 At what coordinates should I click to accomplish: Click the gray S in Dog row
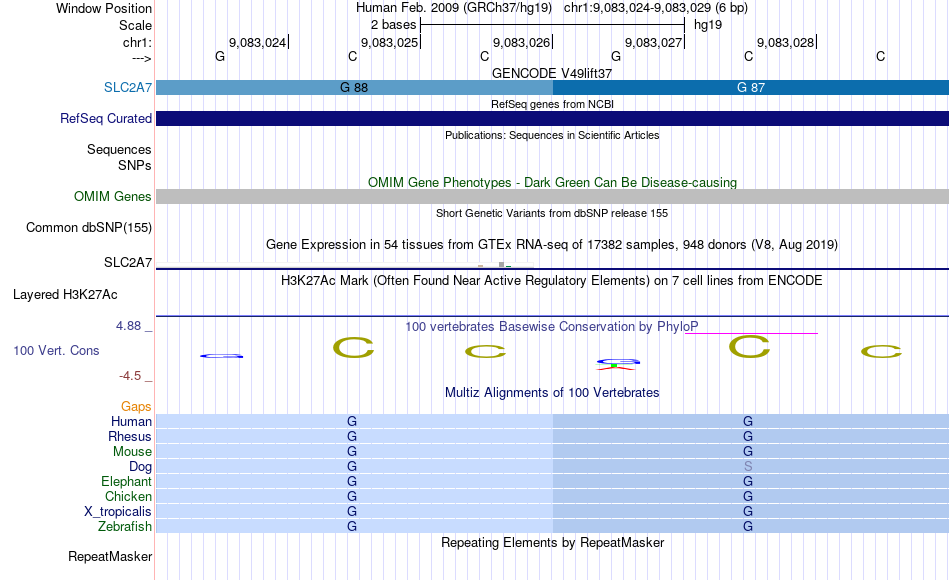tap(748, 467)
